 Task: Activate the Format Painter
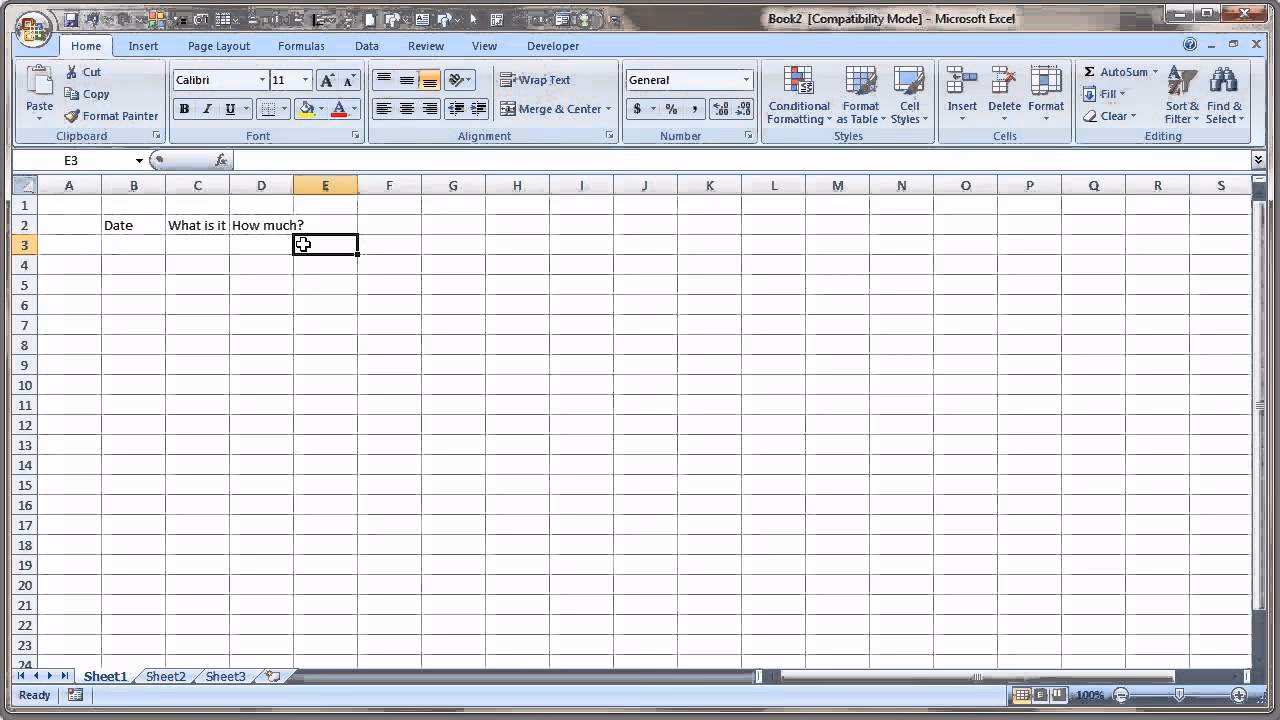(x=110, y=116)
